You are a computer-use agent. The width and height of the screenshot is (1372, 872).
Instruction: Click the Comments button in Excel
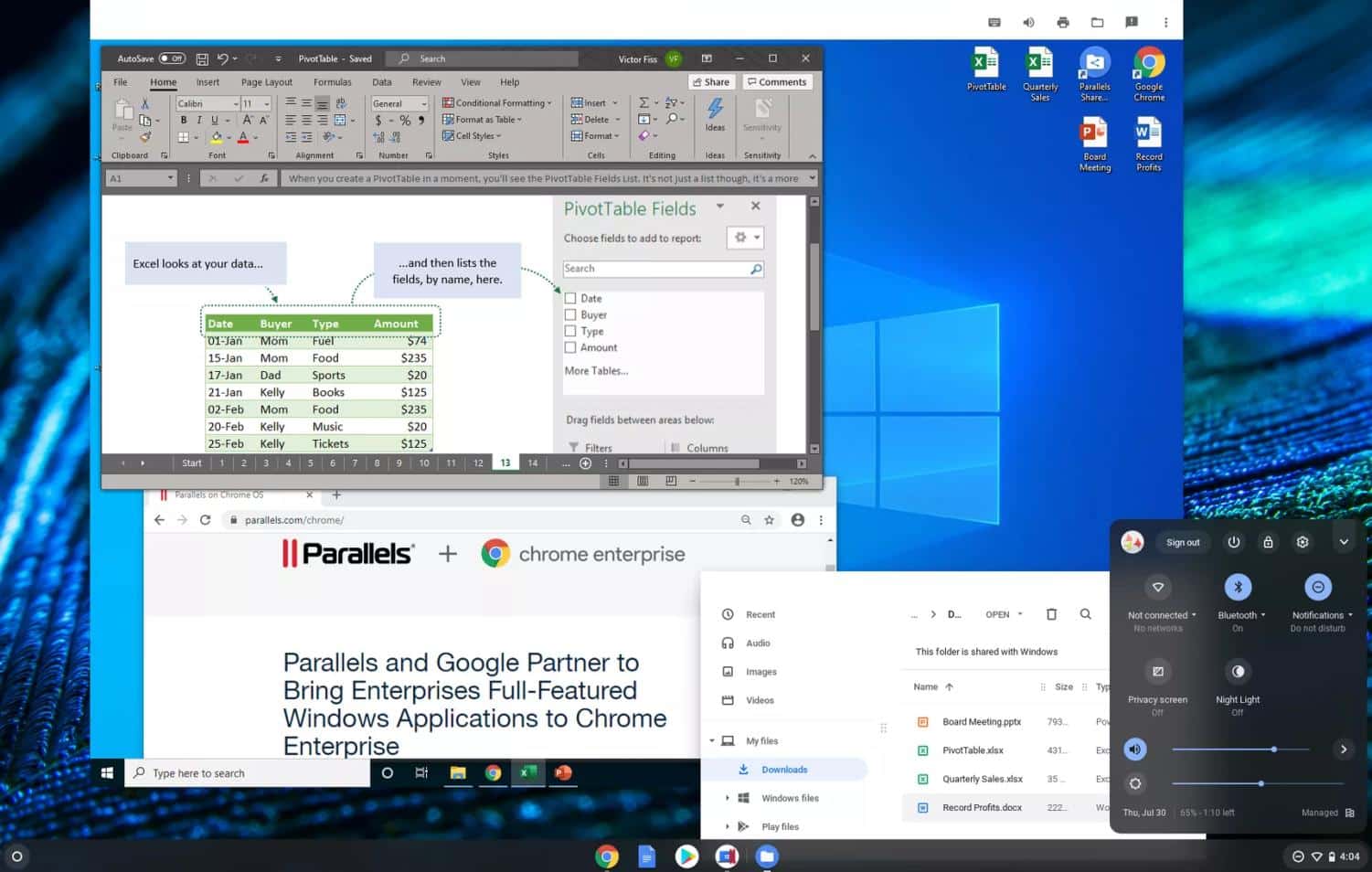coord(777,82)
